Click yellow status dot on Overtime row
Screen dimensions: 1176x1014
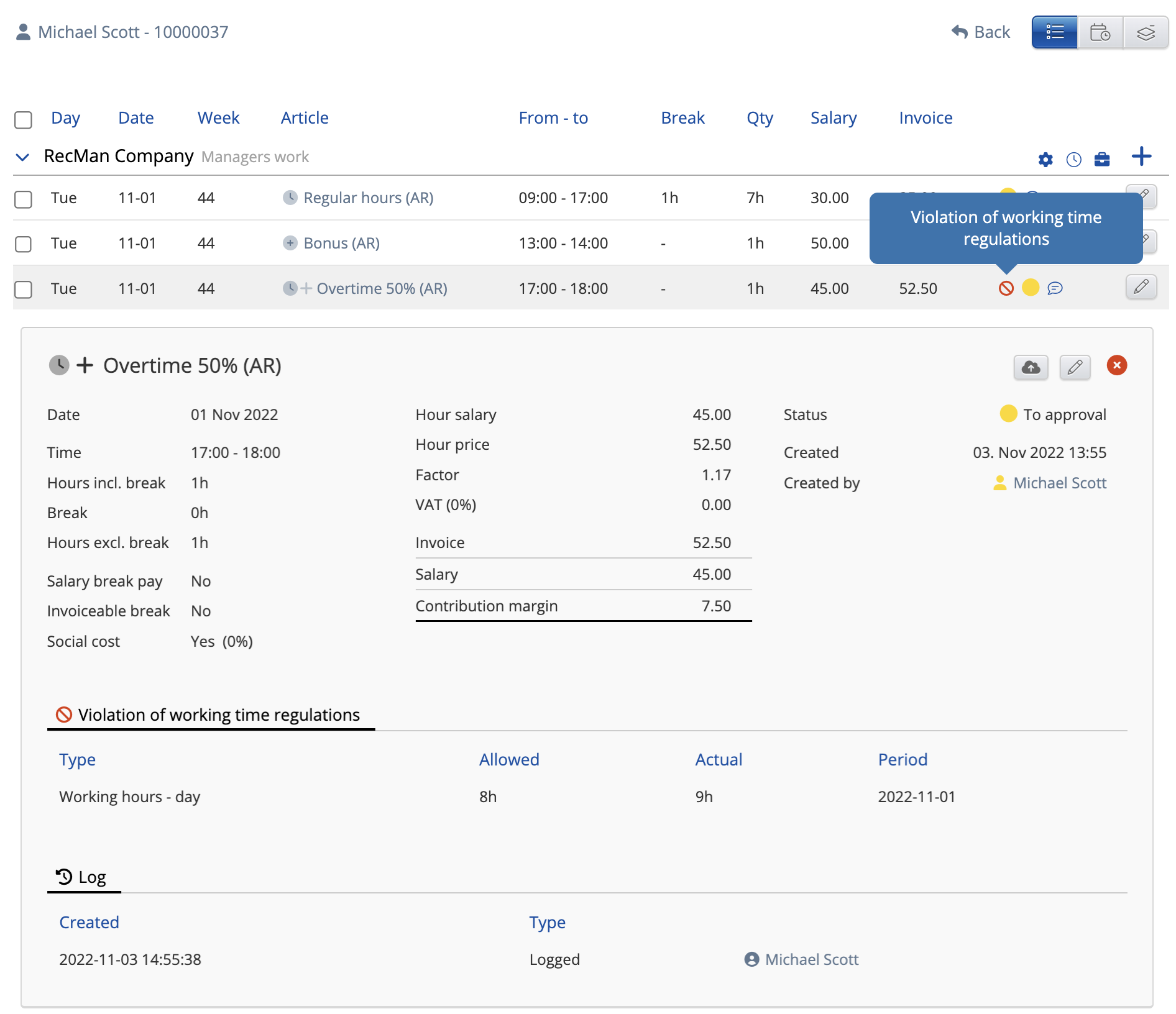pyautogui.click(x=1030, y=288)
